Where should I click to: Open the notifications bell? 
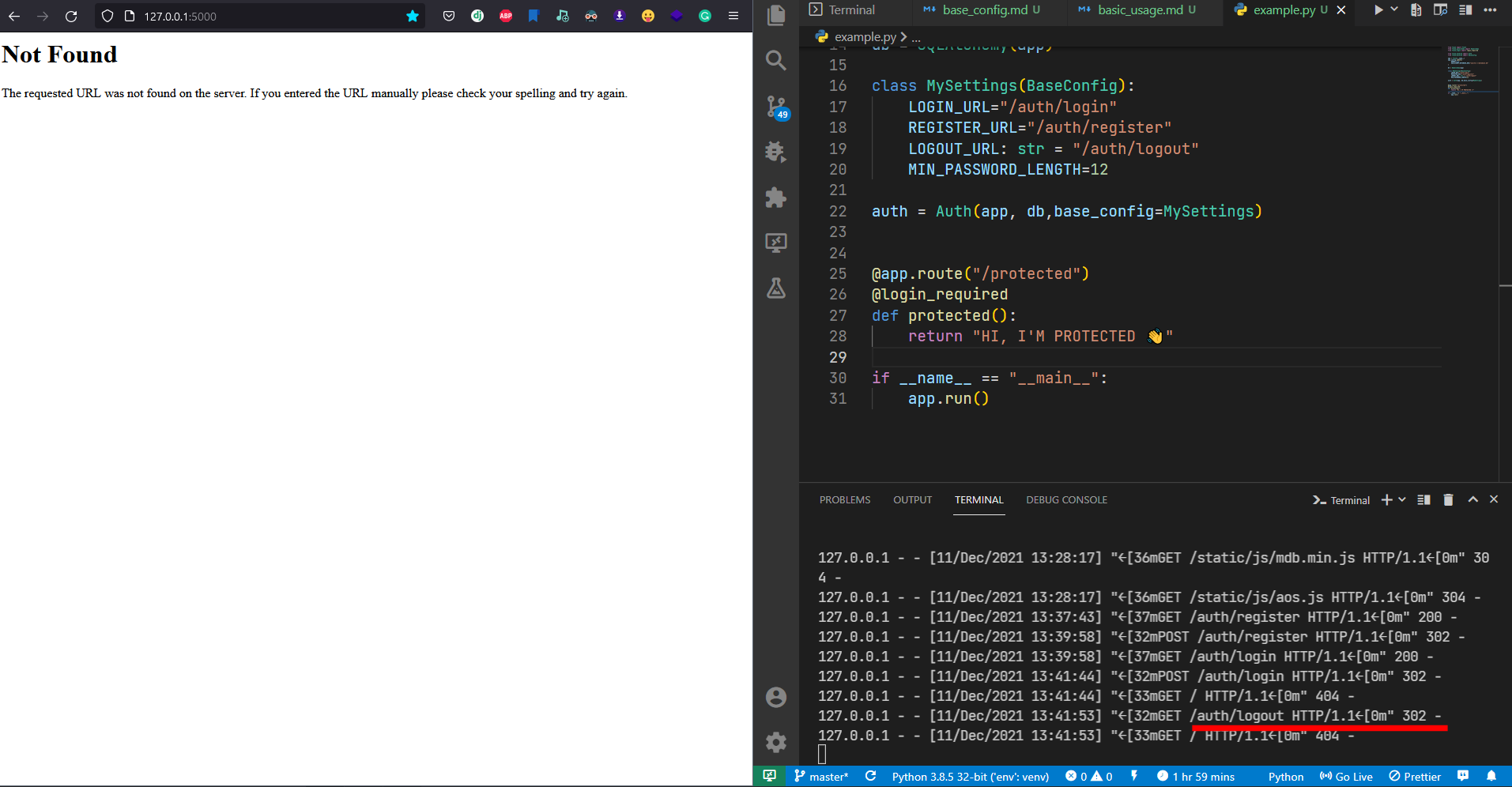tap(1491, 776)
